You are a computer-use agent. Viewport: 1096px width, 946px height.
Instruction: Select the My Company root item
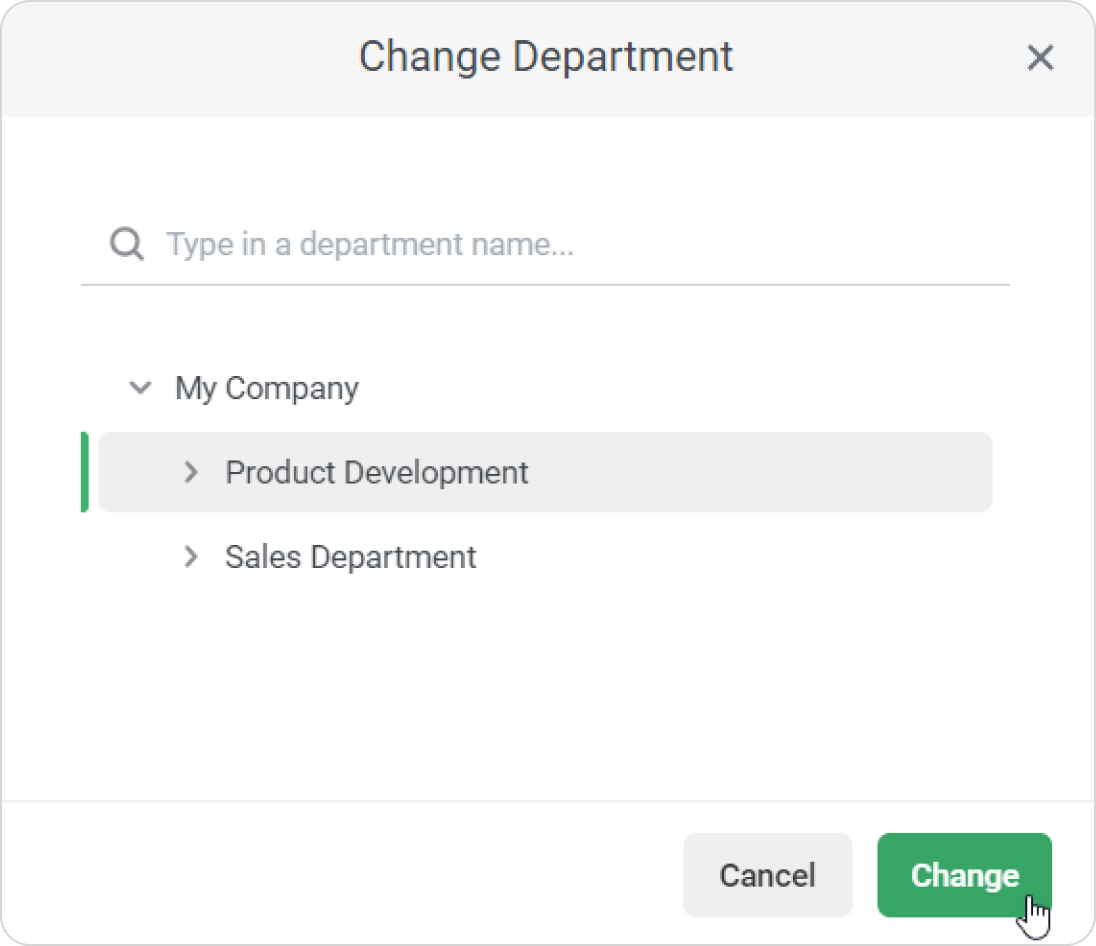pyautogui.click(x=266, y=388)
